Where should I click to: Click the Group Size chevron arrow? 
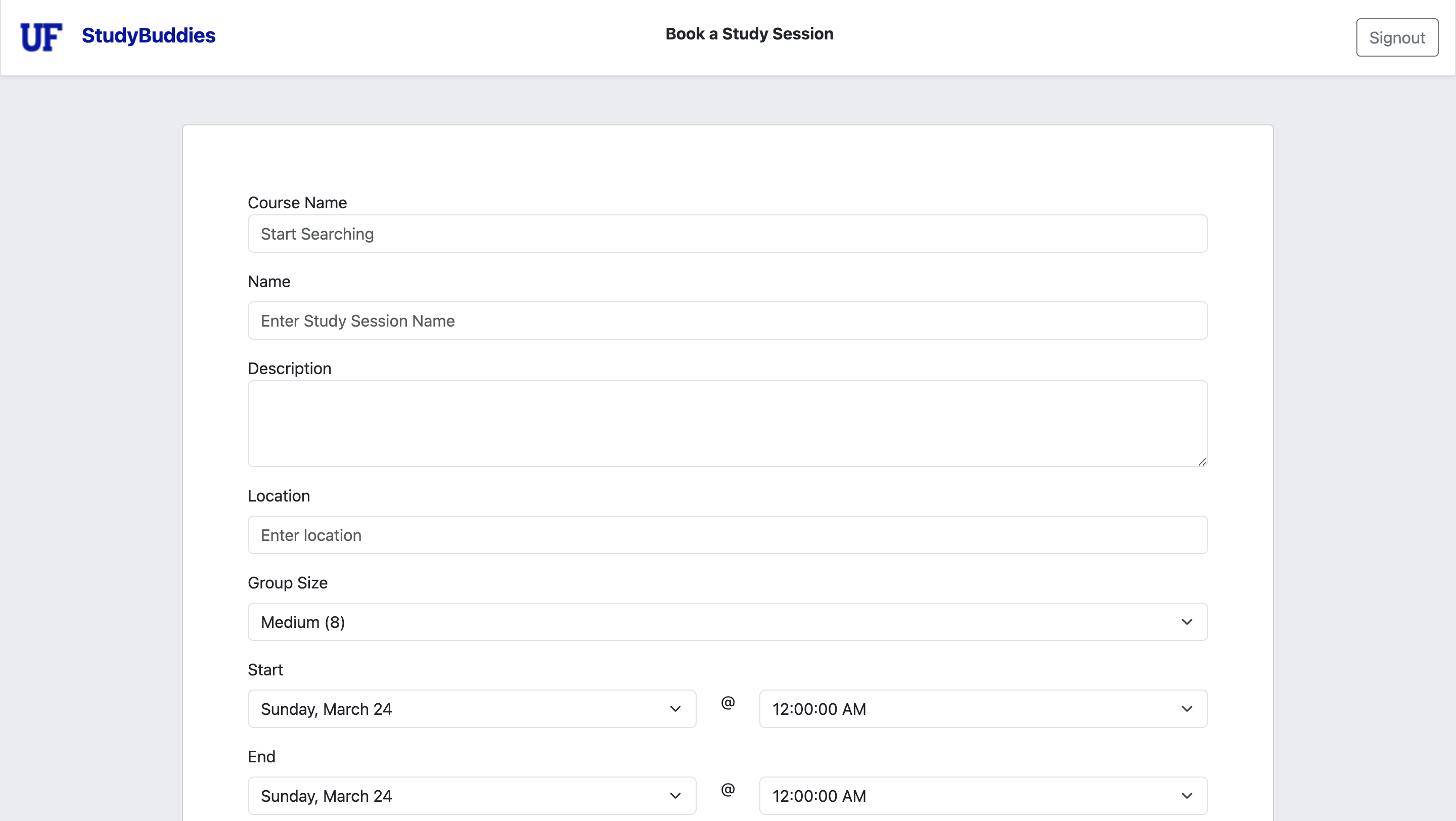coord(1187,621)
